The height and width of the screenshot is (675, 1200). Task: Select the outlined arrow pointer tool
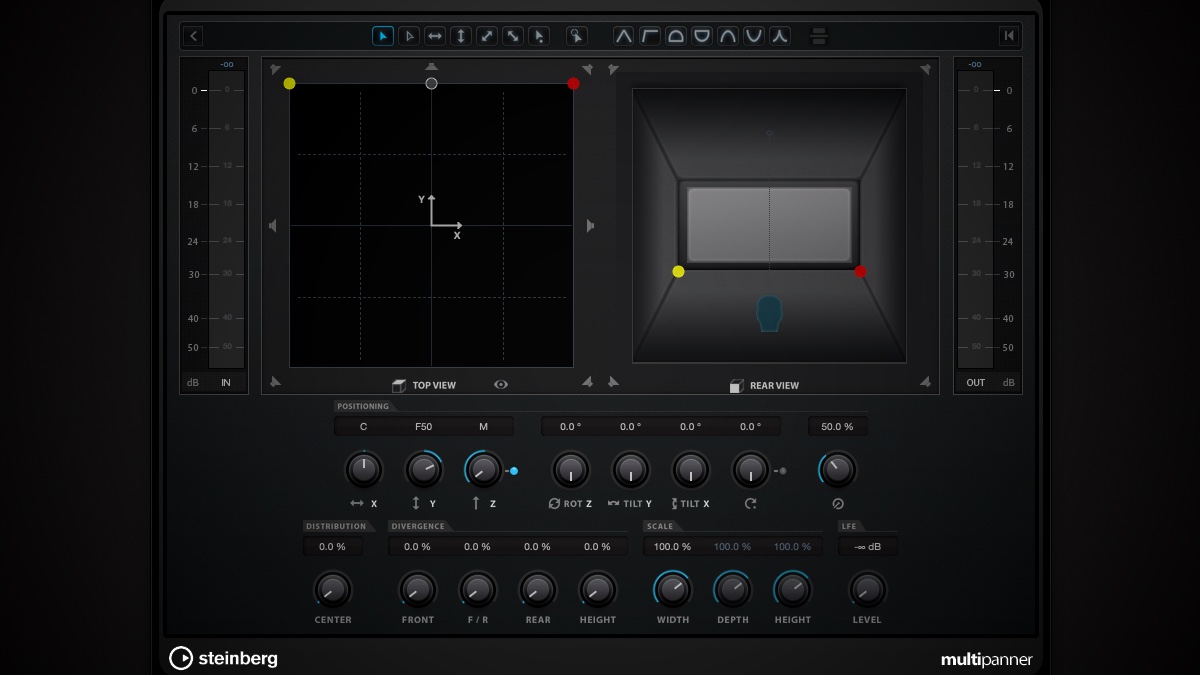pyautogui.click(x=409, y=36)
